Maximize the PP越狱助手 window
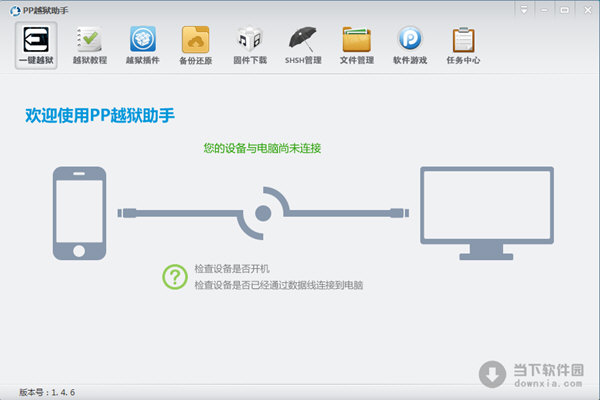This screenshot has width=600, height=400. click(x=564, y=10)
